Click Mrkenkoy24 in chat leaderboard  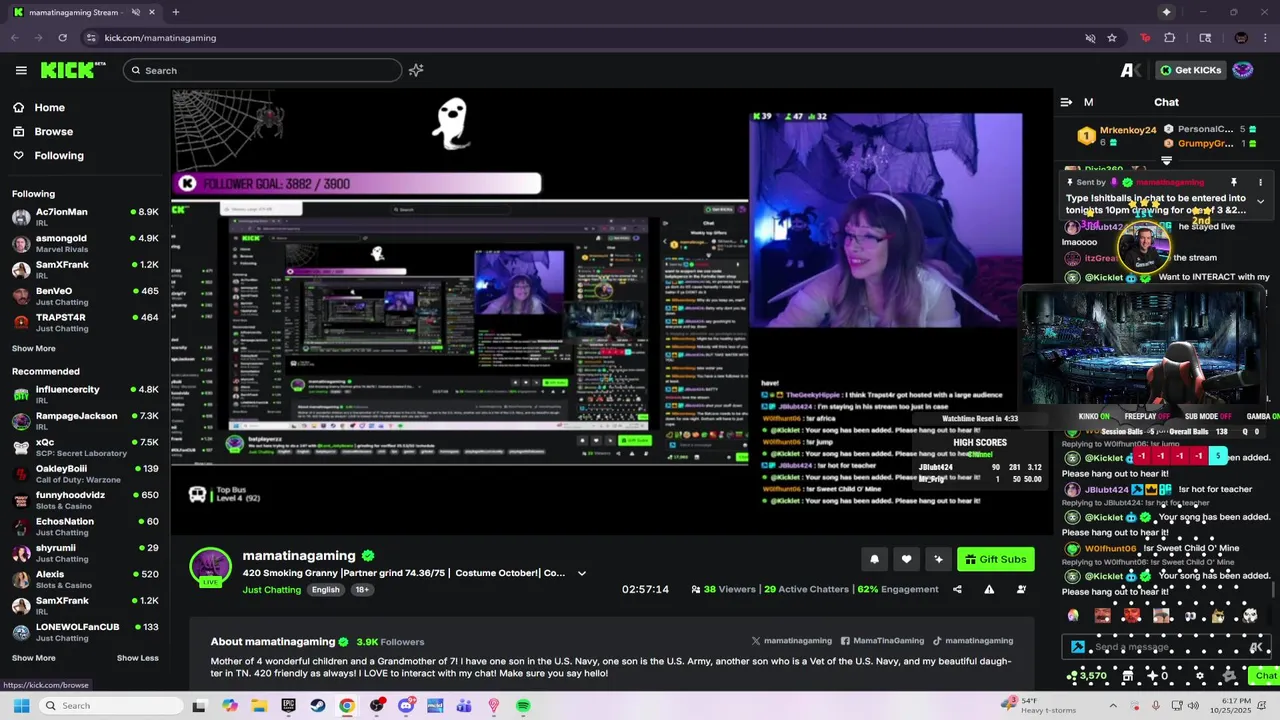(x=1128, y=130)
